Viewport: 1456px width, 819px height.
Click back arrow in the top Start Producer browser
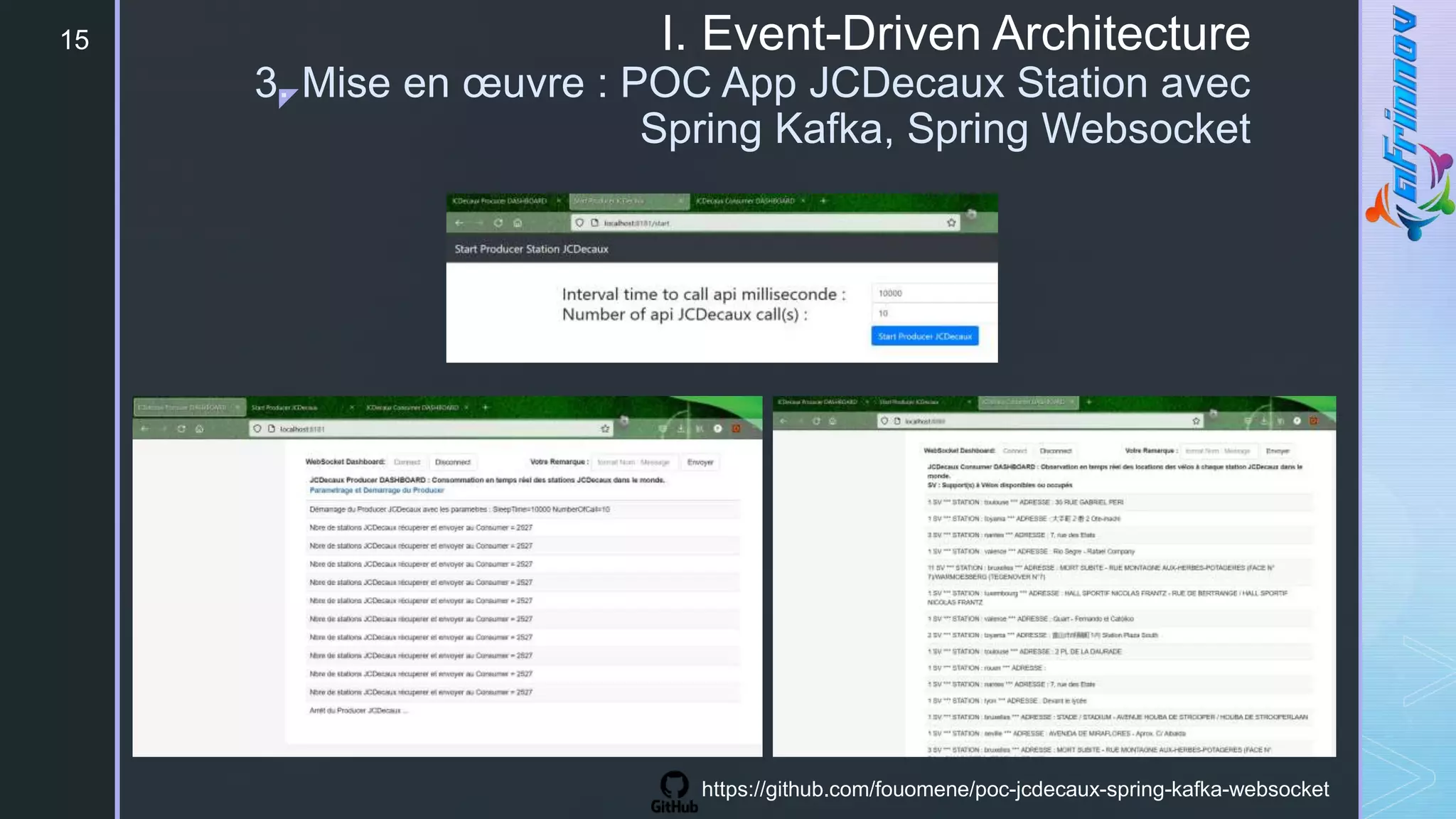459,223
